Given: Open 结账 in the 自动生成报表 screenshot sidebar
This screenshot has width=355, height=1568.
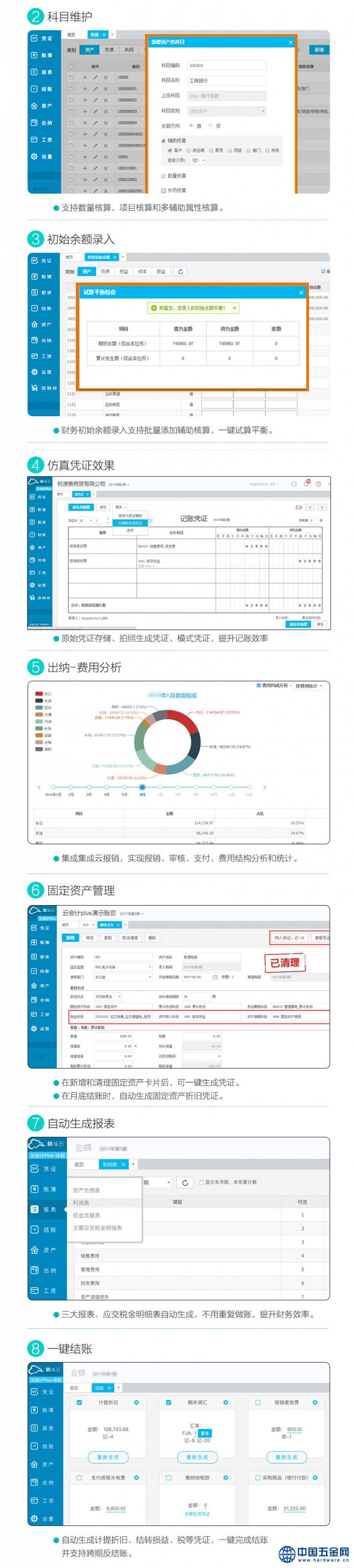Looking at the screenshot, I should [x=44, y=1229].
